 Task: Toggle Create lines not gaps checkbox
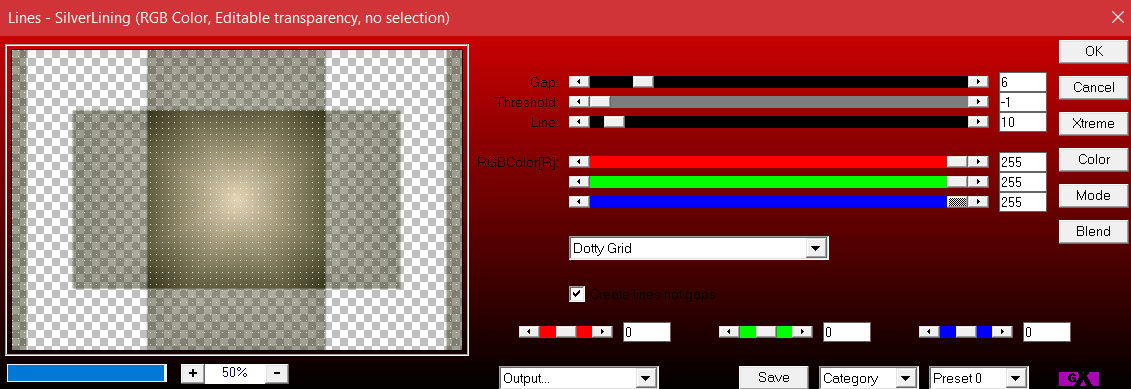[x=577, y=294]
